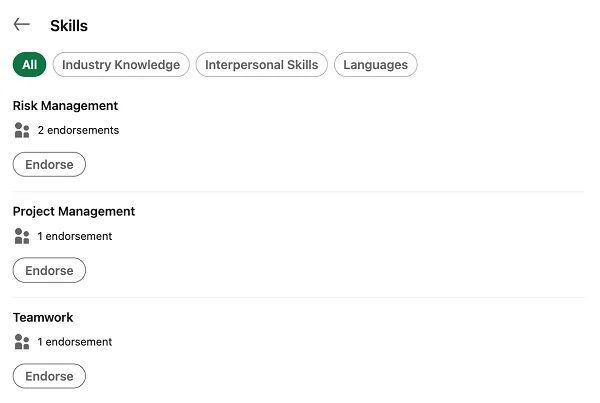
Task: View the 1 endorsement for Teamwork
Action: coord(75,342)
